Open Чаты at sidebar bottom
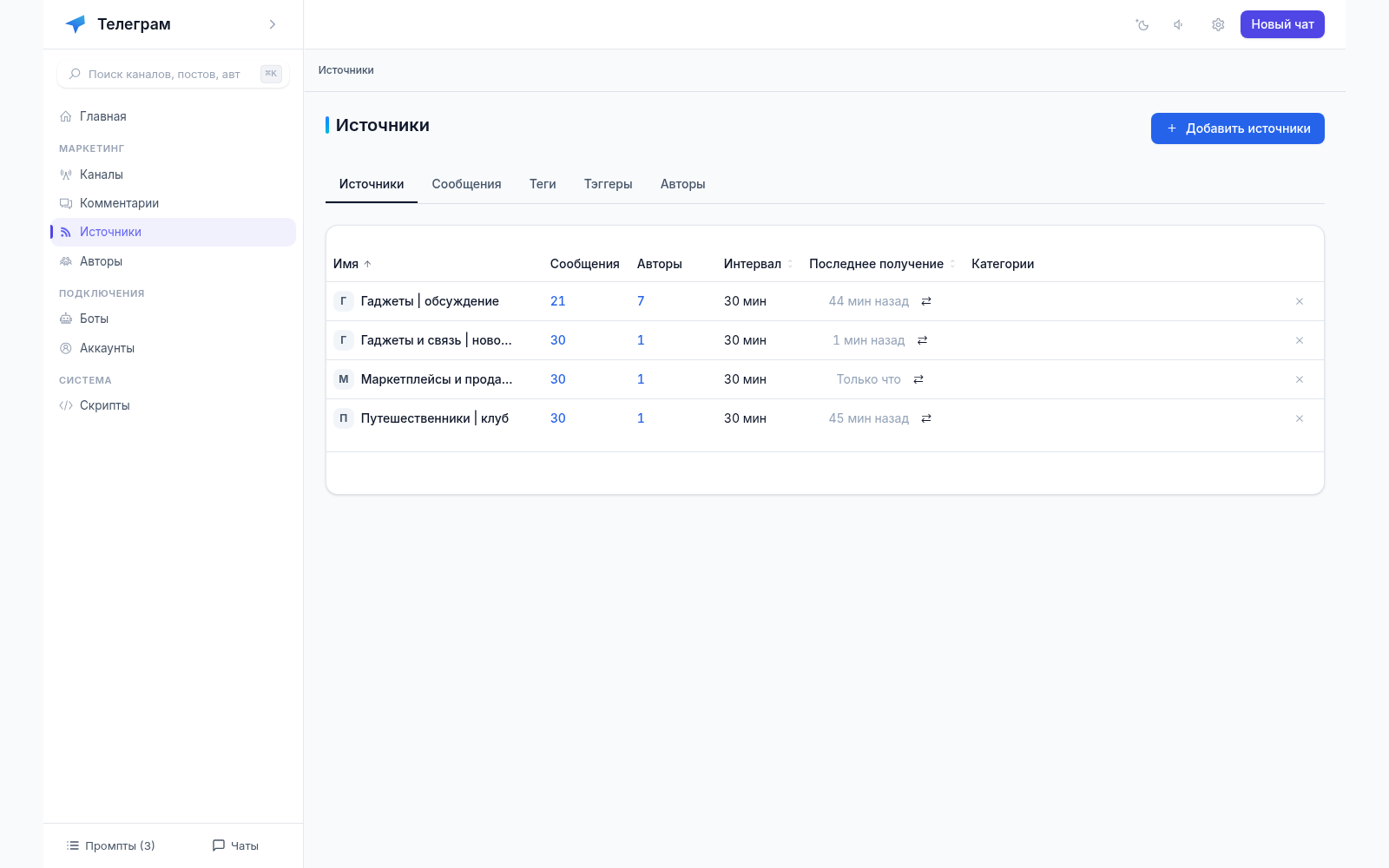 235,845
